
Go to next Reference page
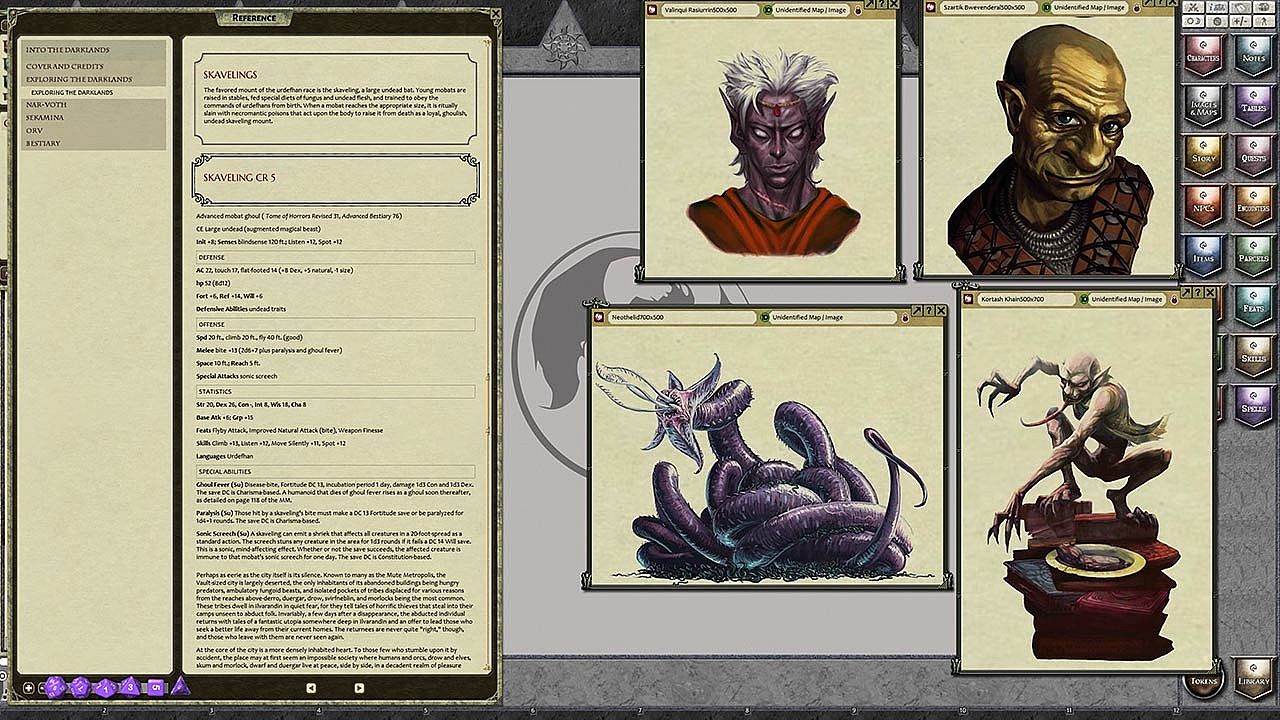click(359, 688)
